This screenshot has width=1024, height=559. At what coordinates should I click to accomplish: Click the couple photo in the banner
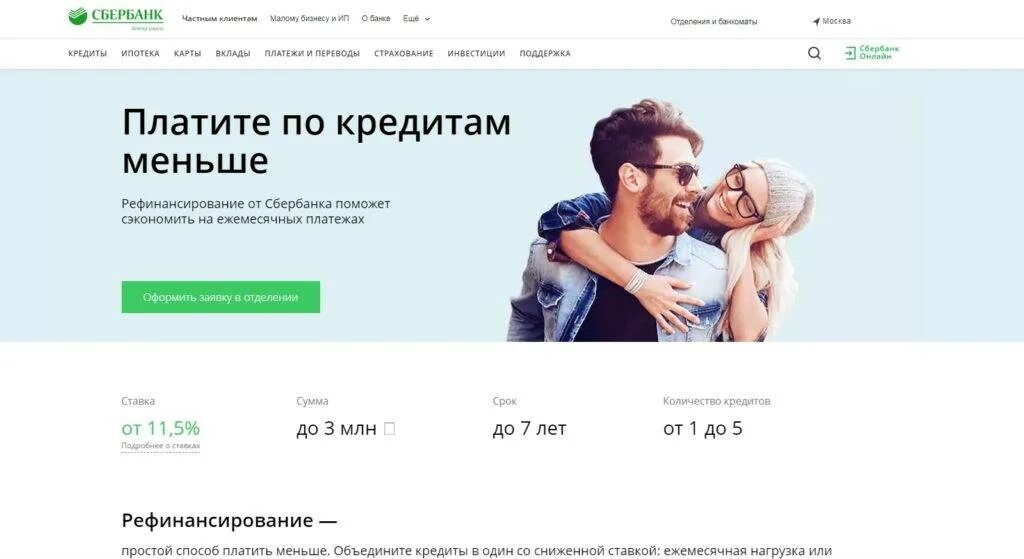[660, 221]
